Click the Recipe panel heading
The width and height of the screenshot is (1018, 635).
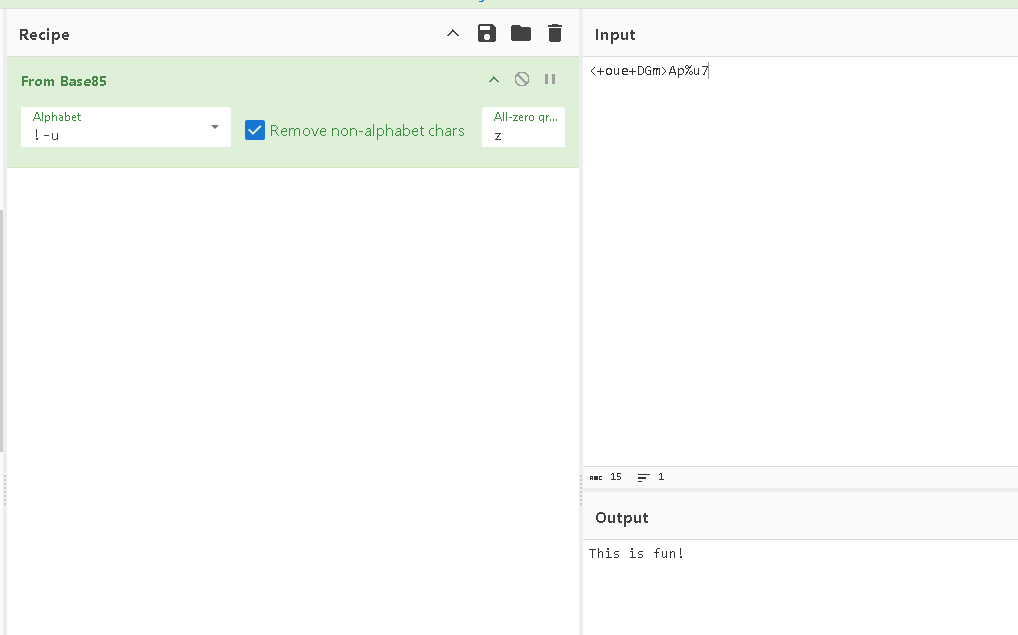click(44, 35)
